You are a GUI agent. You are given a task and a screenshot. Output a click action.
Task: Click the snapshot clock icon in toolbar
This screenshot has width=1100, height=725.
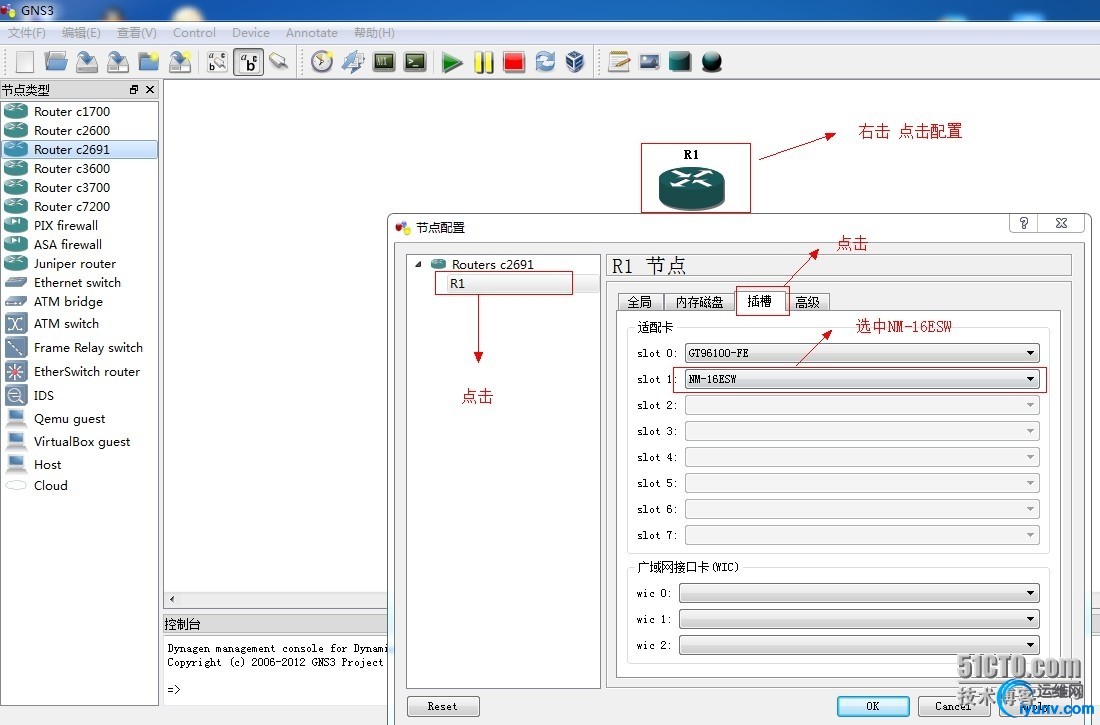(x=322, y=62)
